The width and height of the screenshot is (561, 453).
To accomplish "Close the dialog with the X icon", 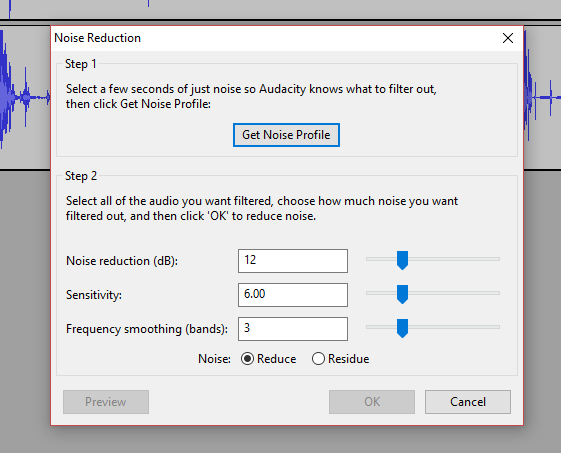I will tap(508, 38).
